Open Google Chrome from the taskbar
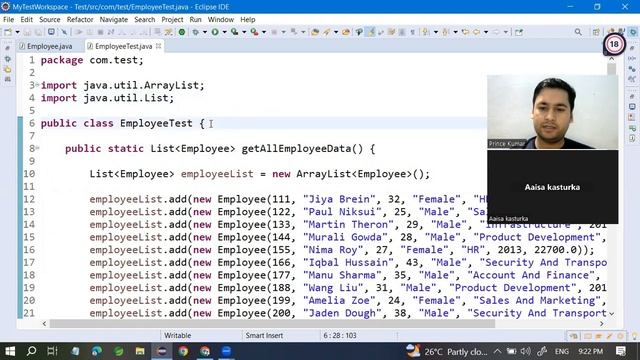640x360 pixels. pos(183,351)
